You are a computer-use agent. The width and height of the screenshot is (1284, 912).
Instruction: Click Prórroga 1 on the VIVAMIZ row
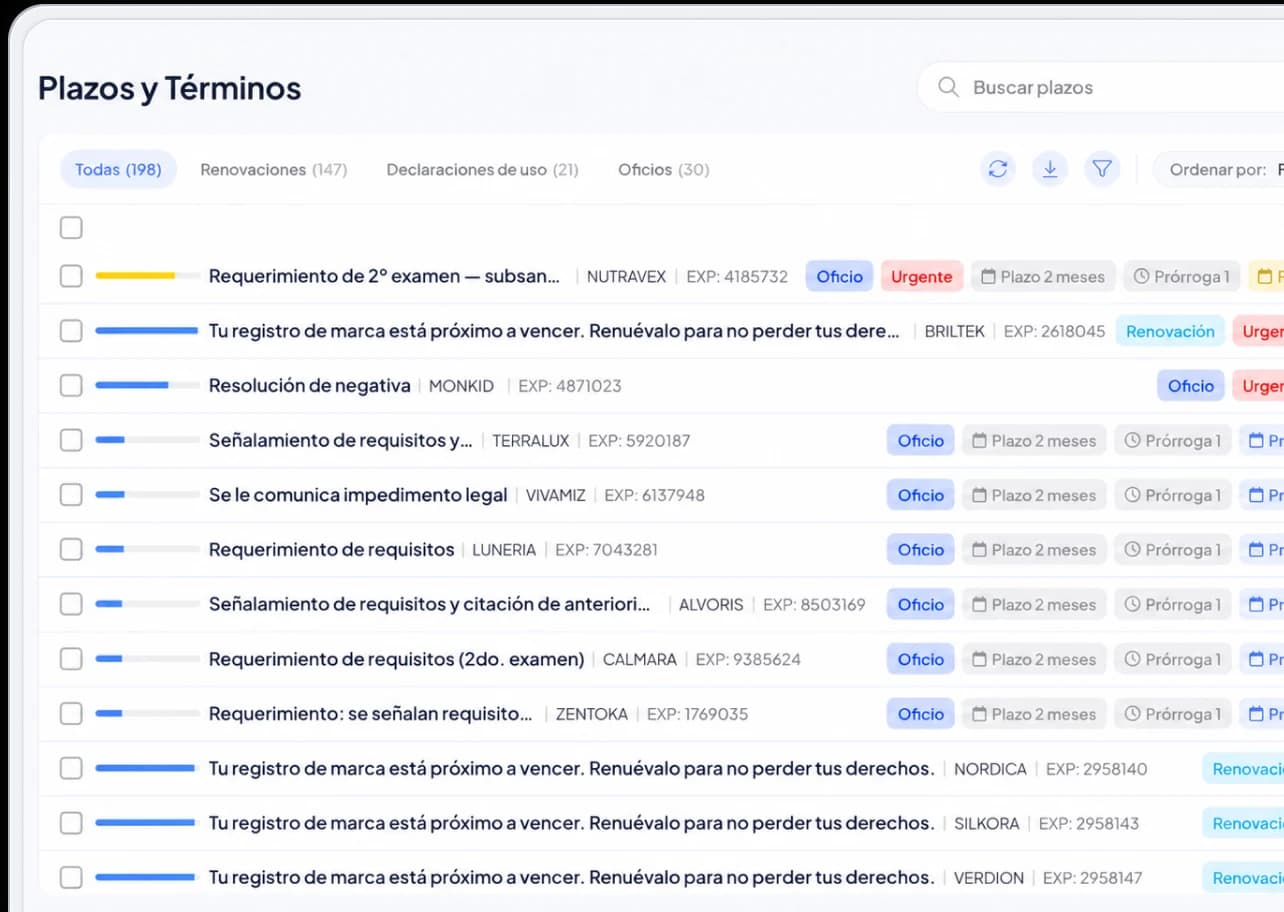tap(1173, 495)
